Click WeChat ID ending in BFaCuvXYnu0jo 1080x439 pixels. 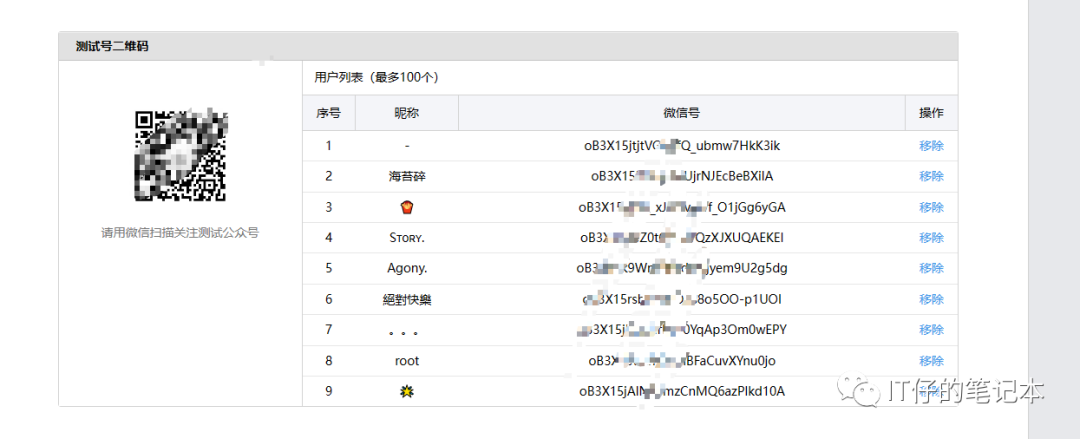click(682, 360)
